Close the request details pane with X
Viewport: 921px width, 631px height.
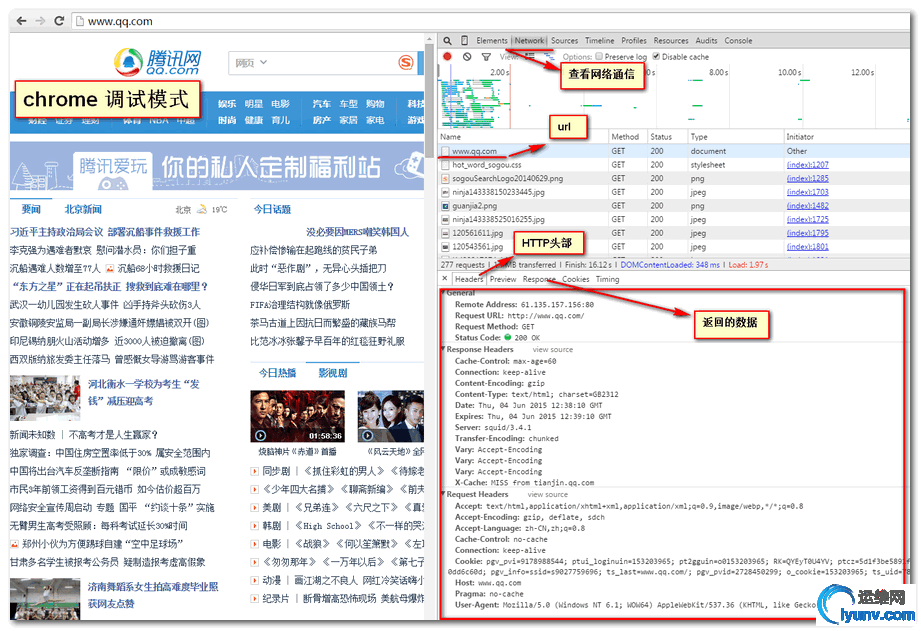[x=445, y=278]
